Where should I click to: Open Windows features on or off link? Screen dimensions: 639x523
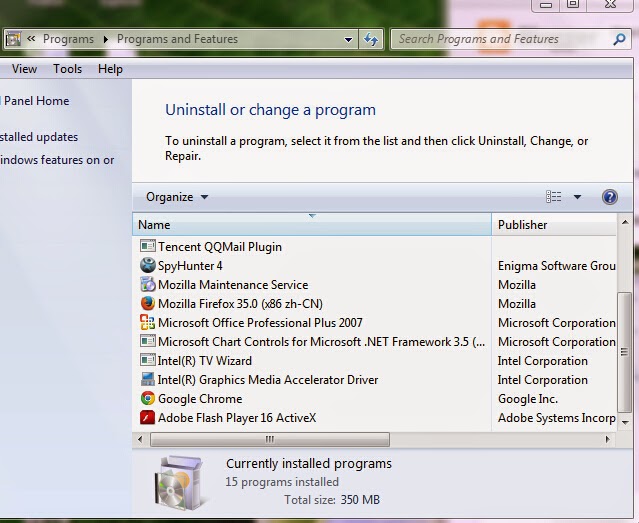(57, 160)
